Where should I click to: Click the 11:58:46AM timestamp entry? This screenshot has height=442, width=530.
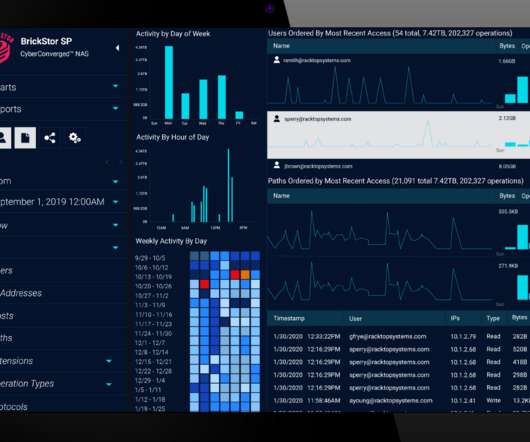coord(323,400)
